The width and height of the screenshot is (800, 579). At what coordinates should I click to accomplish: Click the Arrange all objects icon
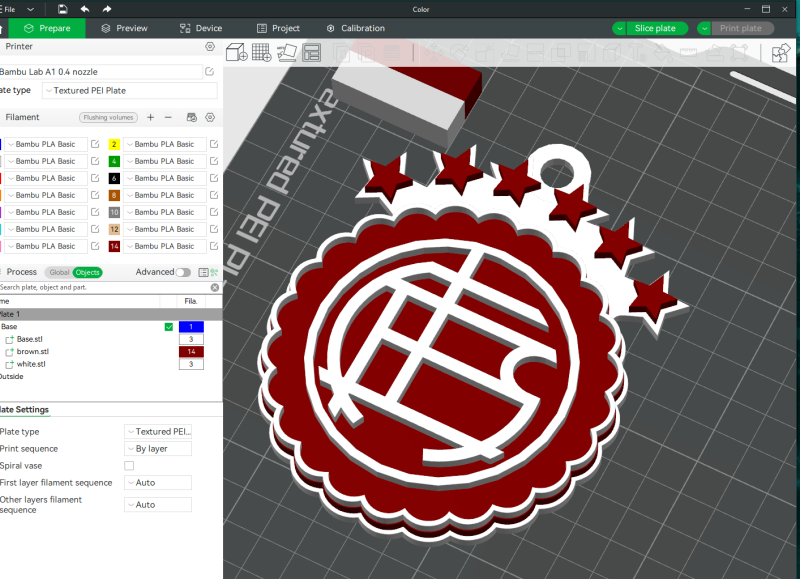click(311, 52)
